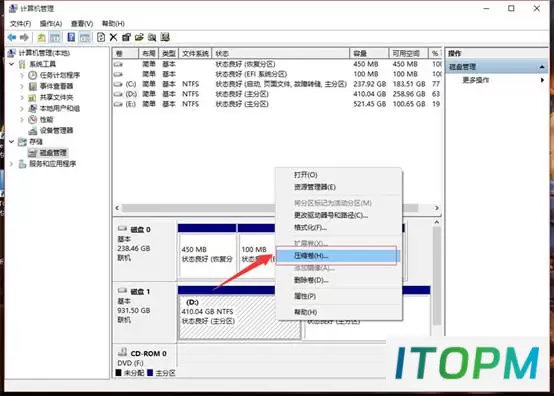Open 设备管理器 in the tree
554x396 pixels.
point(56,131)
